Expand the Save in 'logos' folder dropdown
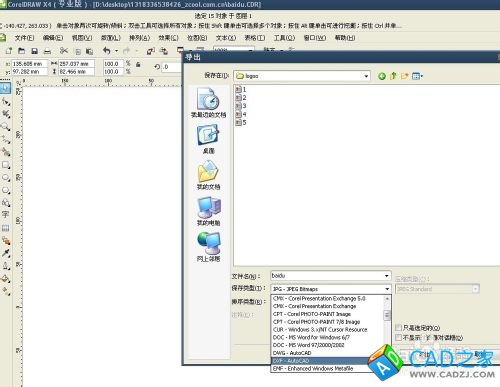Image resolution: width=500 pixels, height=387 pixels. tap(366, 76)
